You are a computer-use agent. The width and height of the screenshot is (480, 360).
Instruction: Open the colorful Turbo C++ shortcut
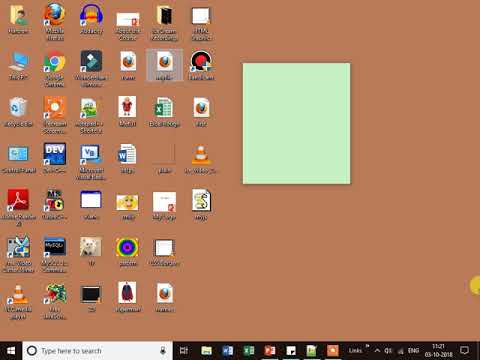[55, 205]
